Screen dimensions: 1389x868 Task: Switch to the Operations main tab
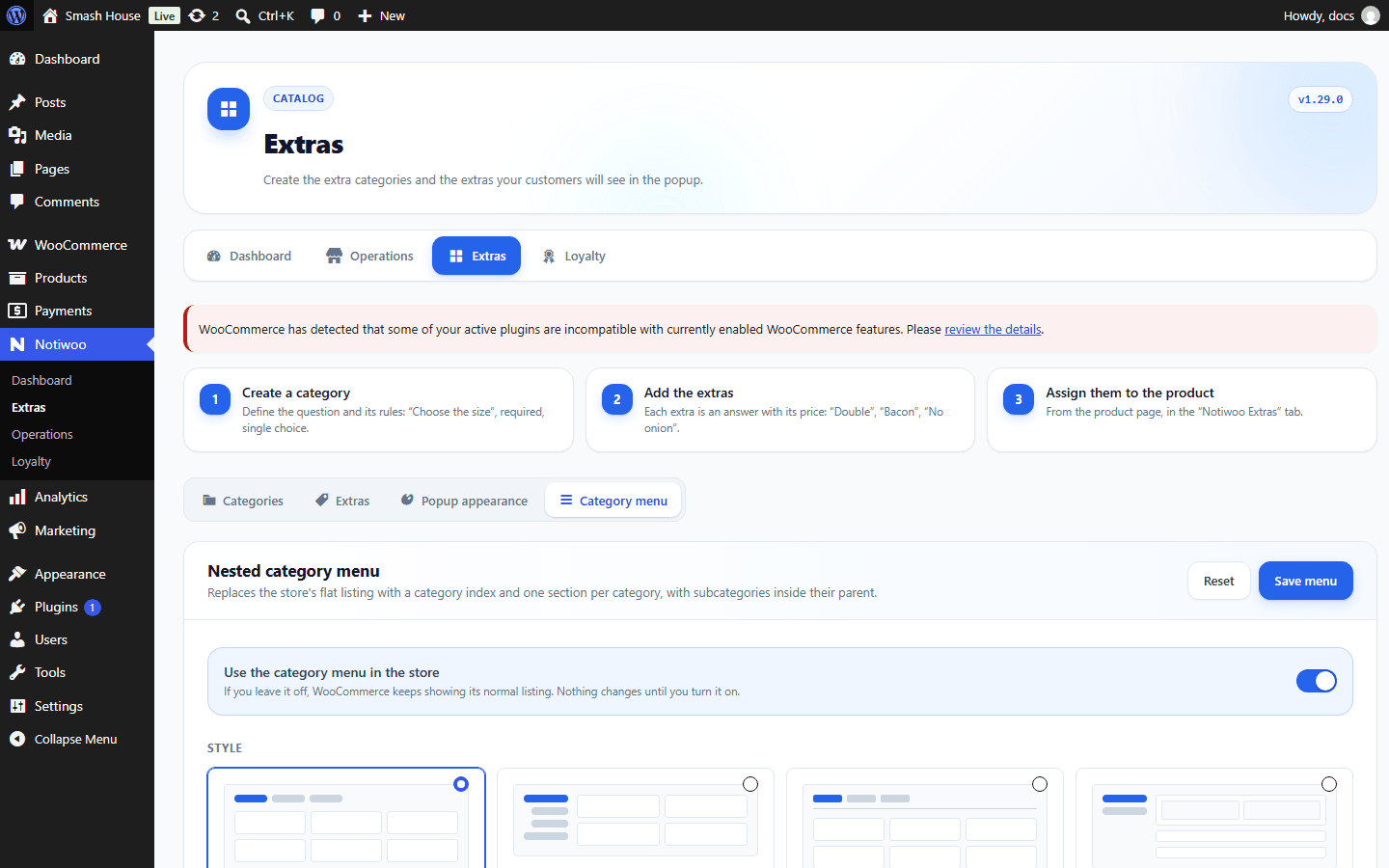(370, 256)
